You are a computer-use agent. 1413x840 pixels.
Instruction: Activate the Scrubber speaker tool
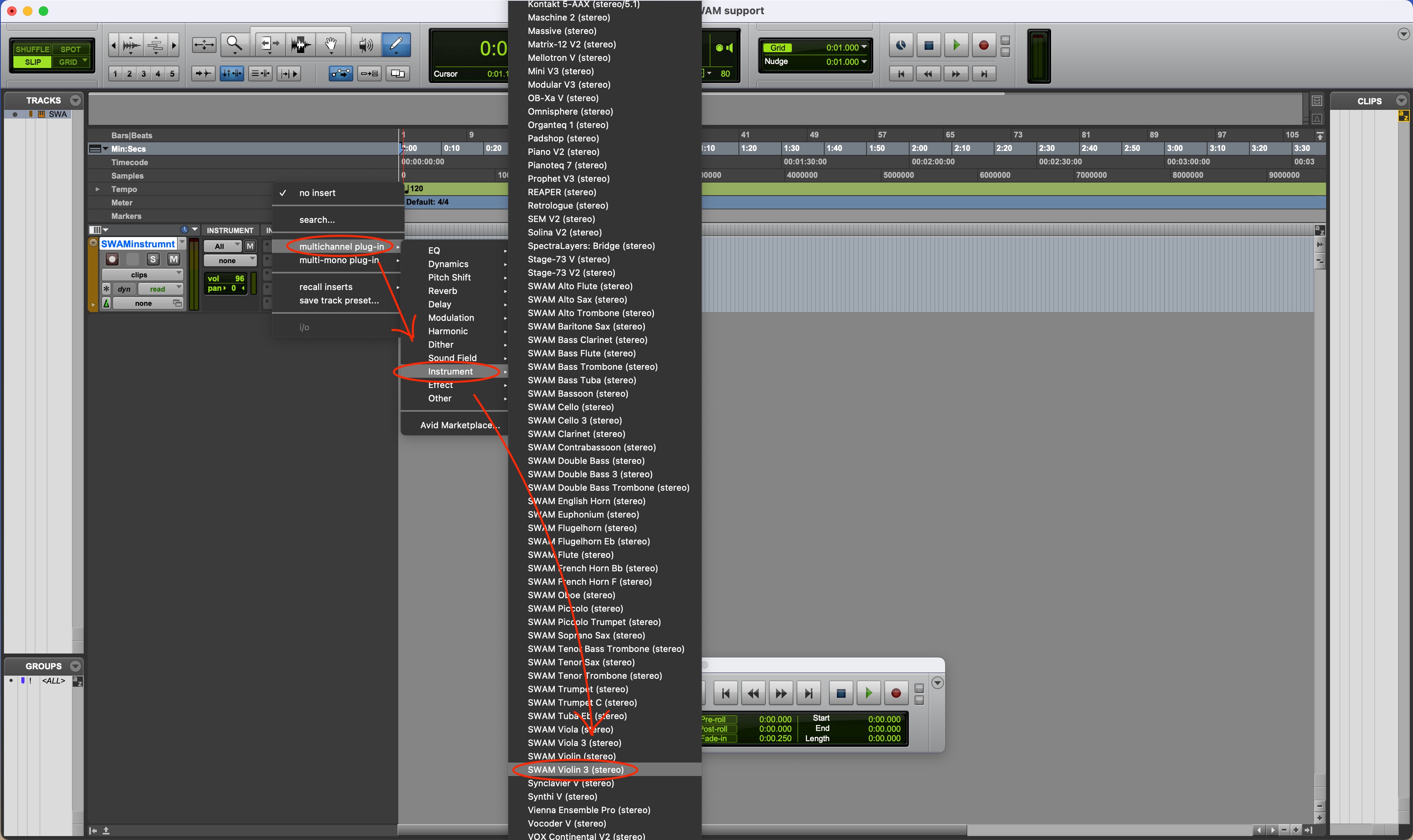click(366, 44)
